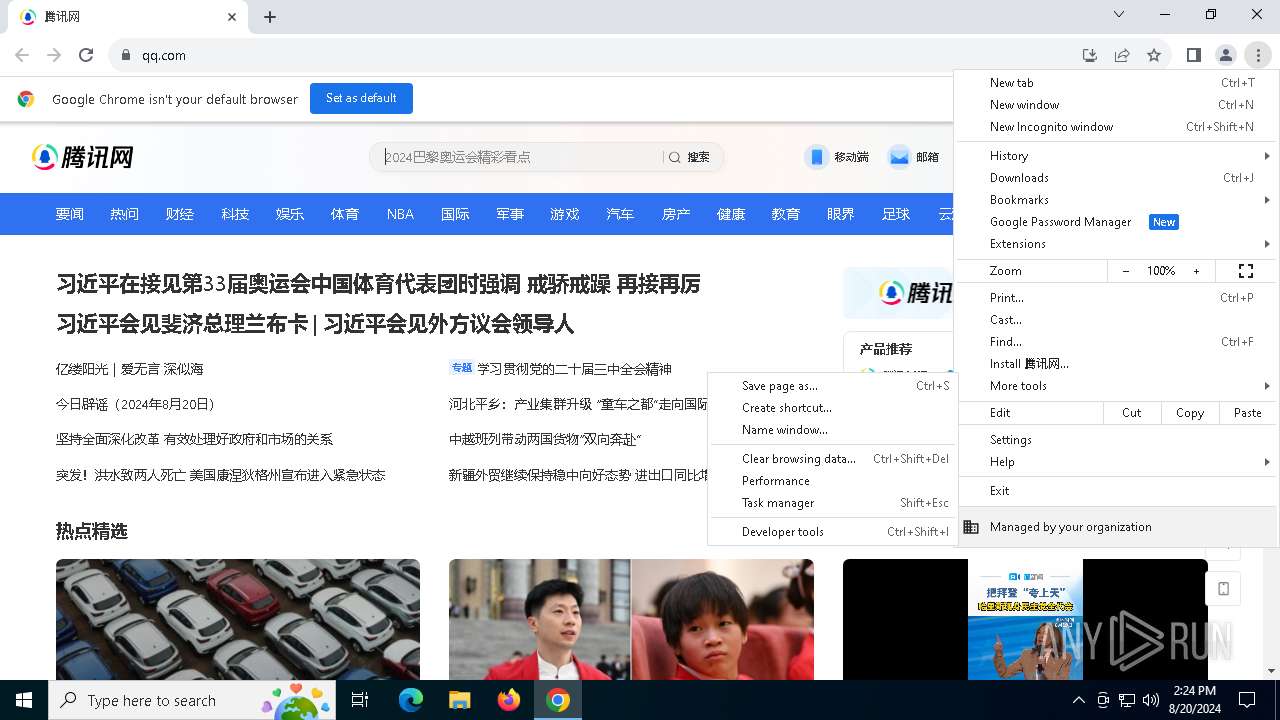Click the search magnifier 搜索 button

click(689, 157)
